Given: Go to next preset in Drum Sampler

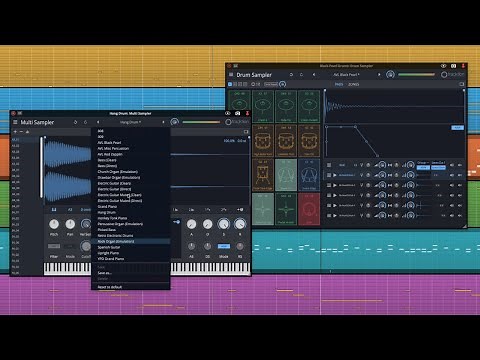Looking at the screenshot, I should click(379, 75).
